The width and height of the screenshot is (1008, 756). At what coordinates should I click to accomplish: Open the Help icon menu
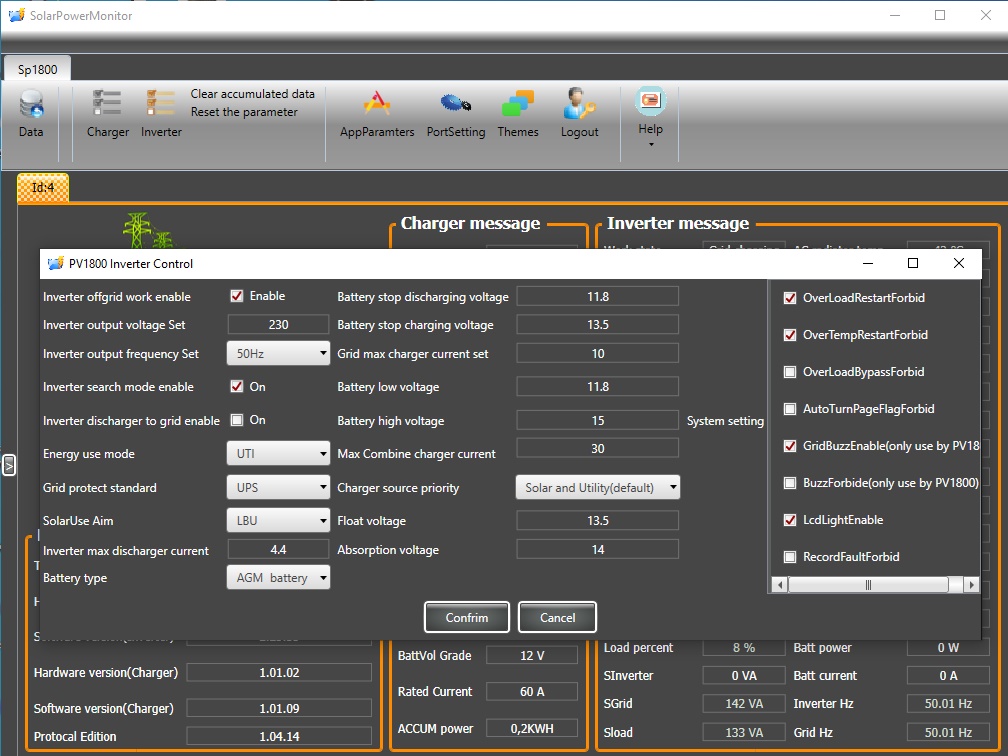tap(651, 102)
